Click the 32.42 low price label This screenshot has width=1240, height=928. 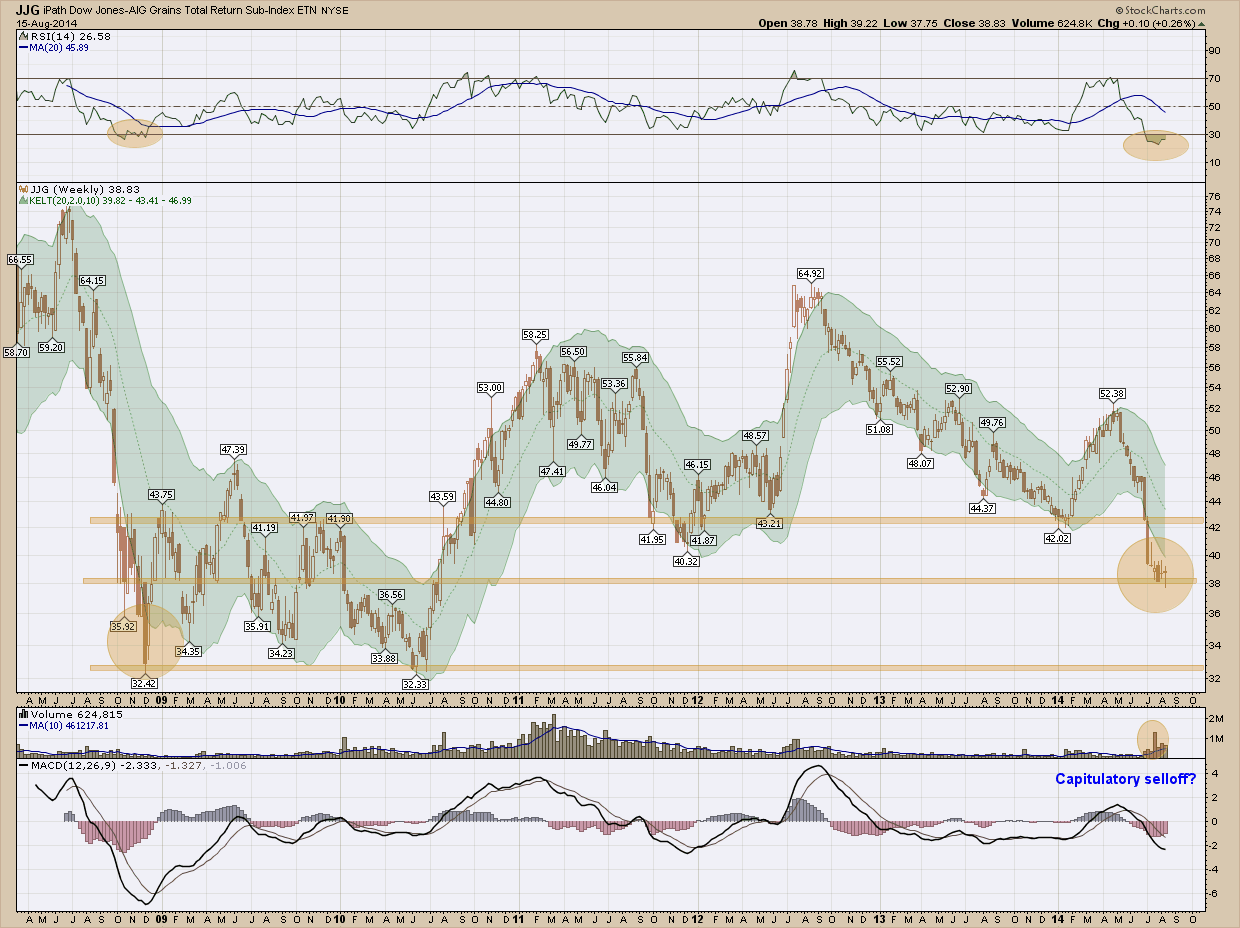(x=144, y=683)
